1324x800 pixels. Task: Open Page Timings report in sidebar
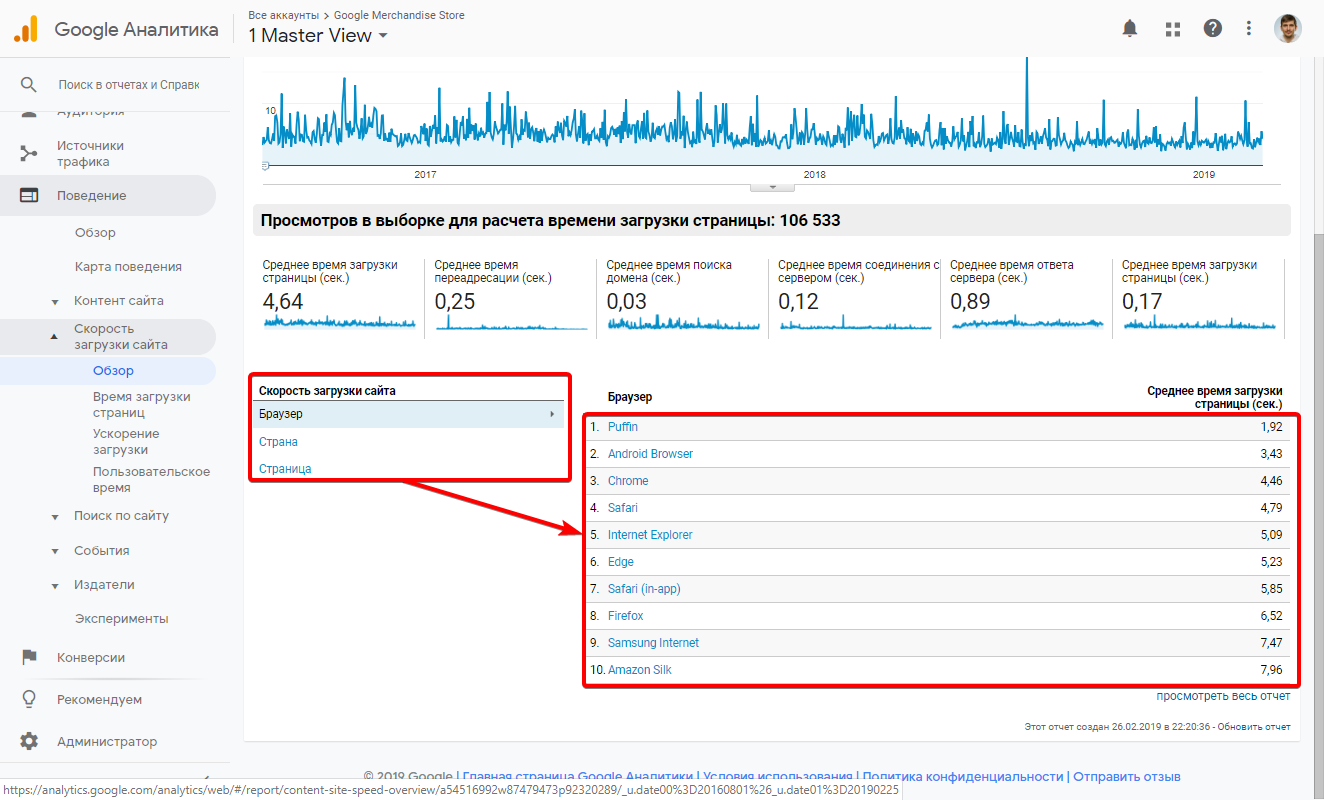pos(141,404)
